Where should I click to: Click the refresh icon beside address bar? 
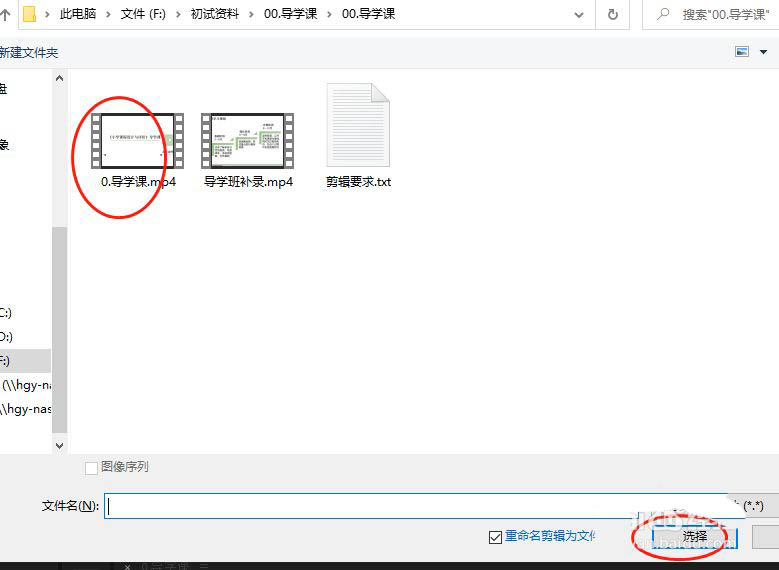click(613, 14)
